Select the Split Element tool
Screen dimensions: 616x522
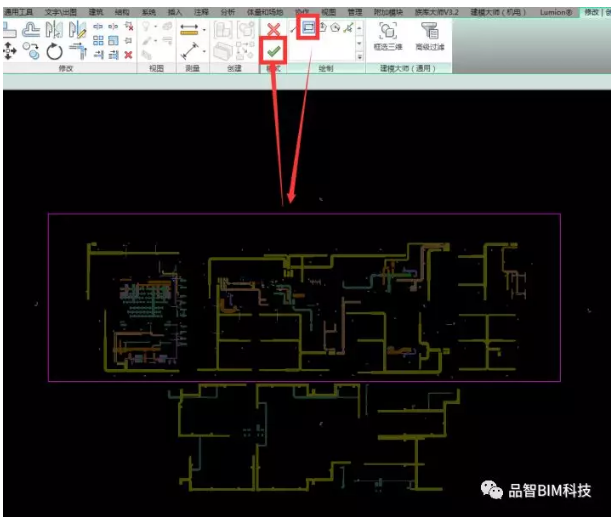click(98, 27)
